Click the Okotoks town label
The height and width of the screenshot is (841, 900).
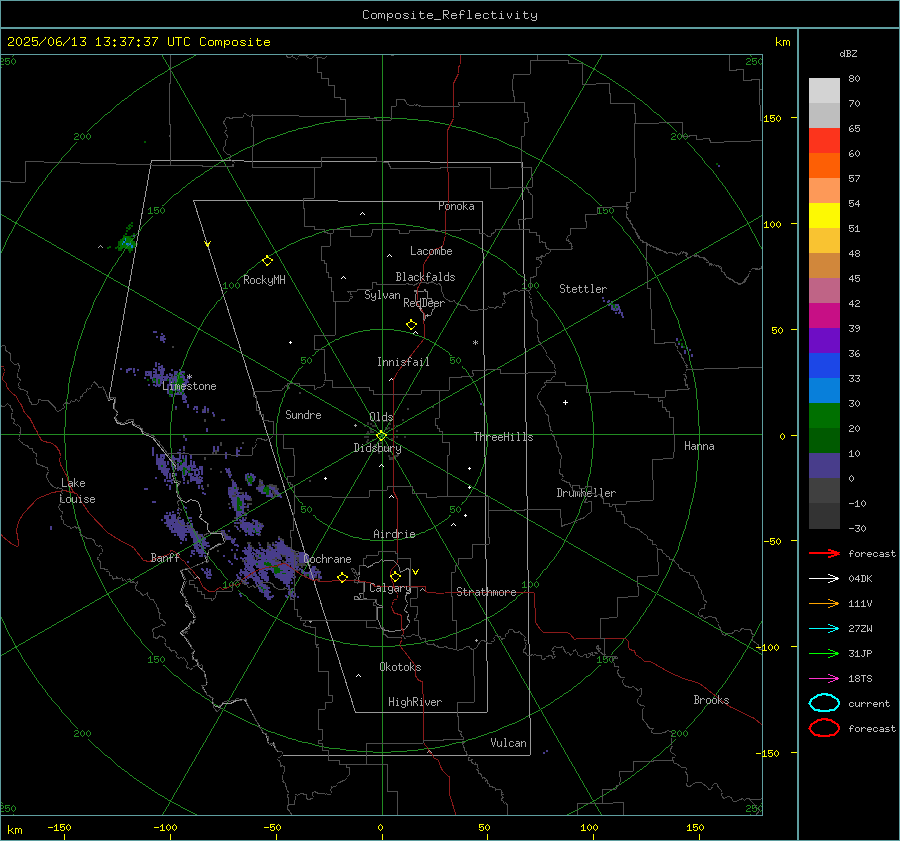pos(400,667)
